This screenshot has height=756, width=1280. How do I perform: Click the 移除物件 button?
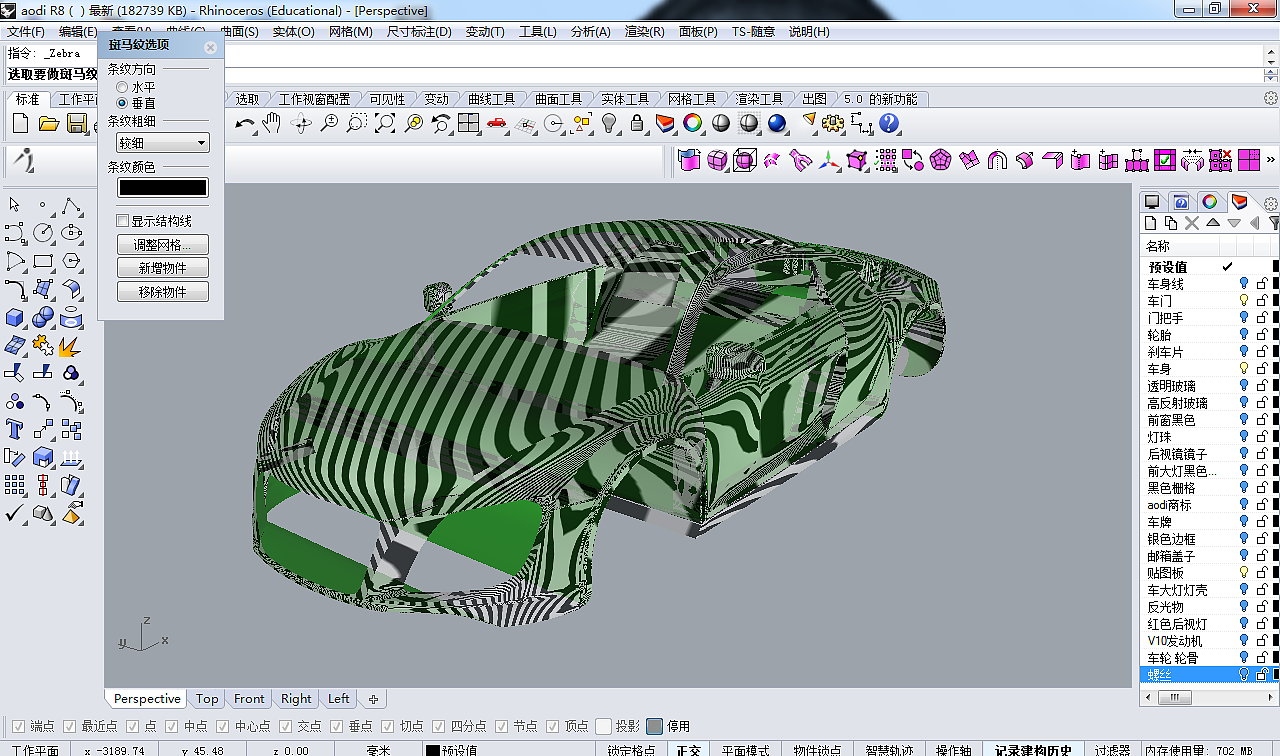[162, 292]
